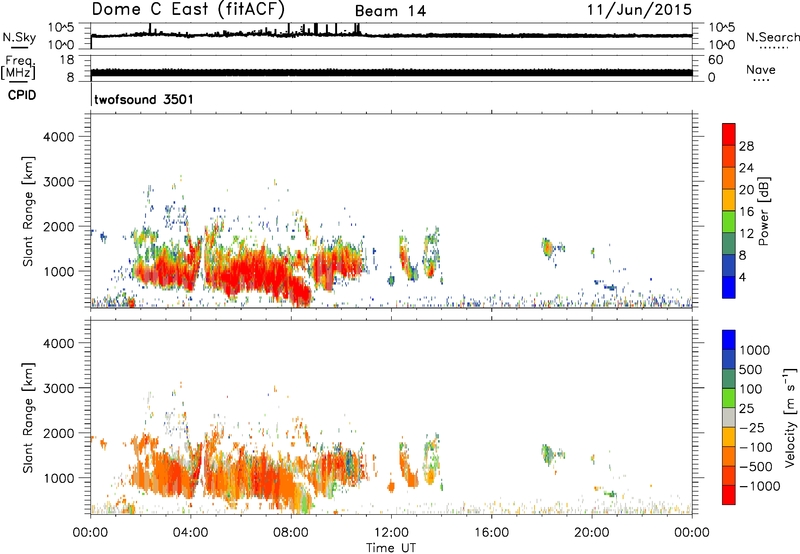Click the gray segment of the velocity colorbar

[729, 417]
